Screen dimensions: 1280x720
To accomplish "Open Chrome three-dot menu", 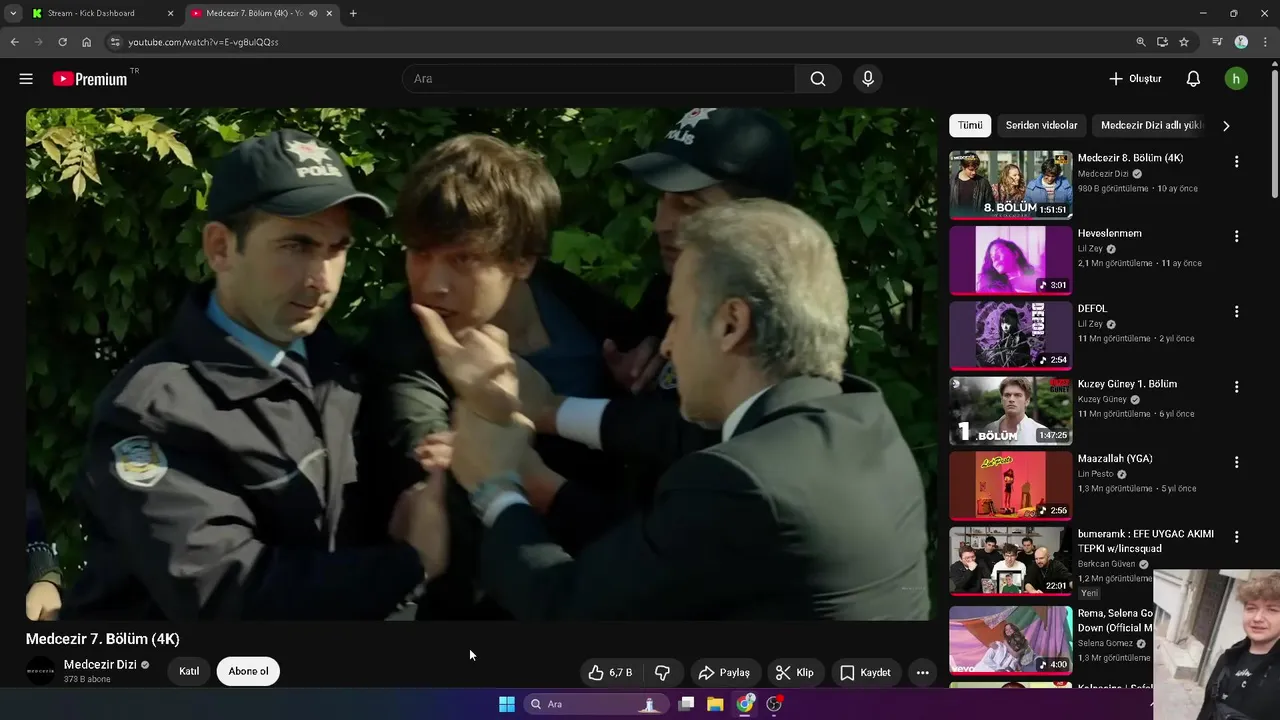I will point(1265,42).
